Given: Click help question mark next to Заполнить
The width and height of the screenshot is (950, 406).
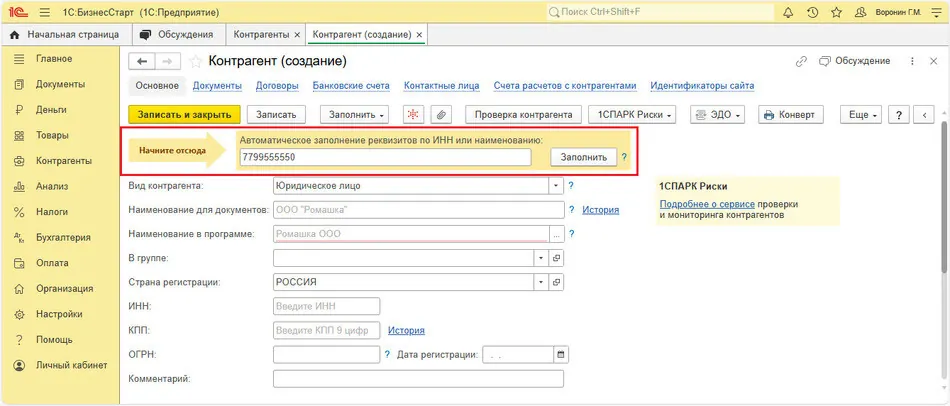Looking at the screenshot, I should (624, 157).
